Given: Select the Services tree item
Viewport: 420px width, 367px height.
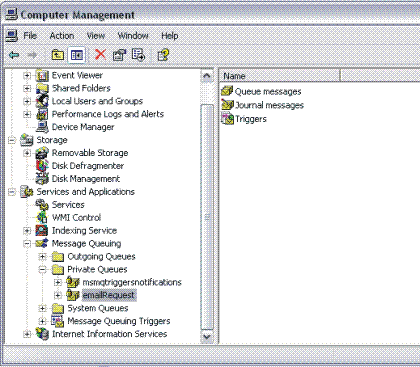Looking at the screenshot, I should (x=68, y=205).
